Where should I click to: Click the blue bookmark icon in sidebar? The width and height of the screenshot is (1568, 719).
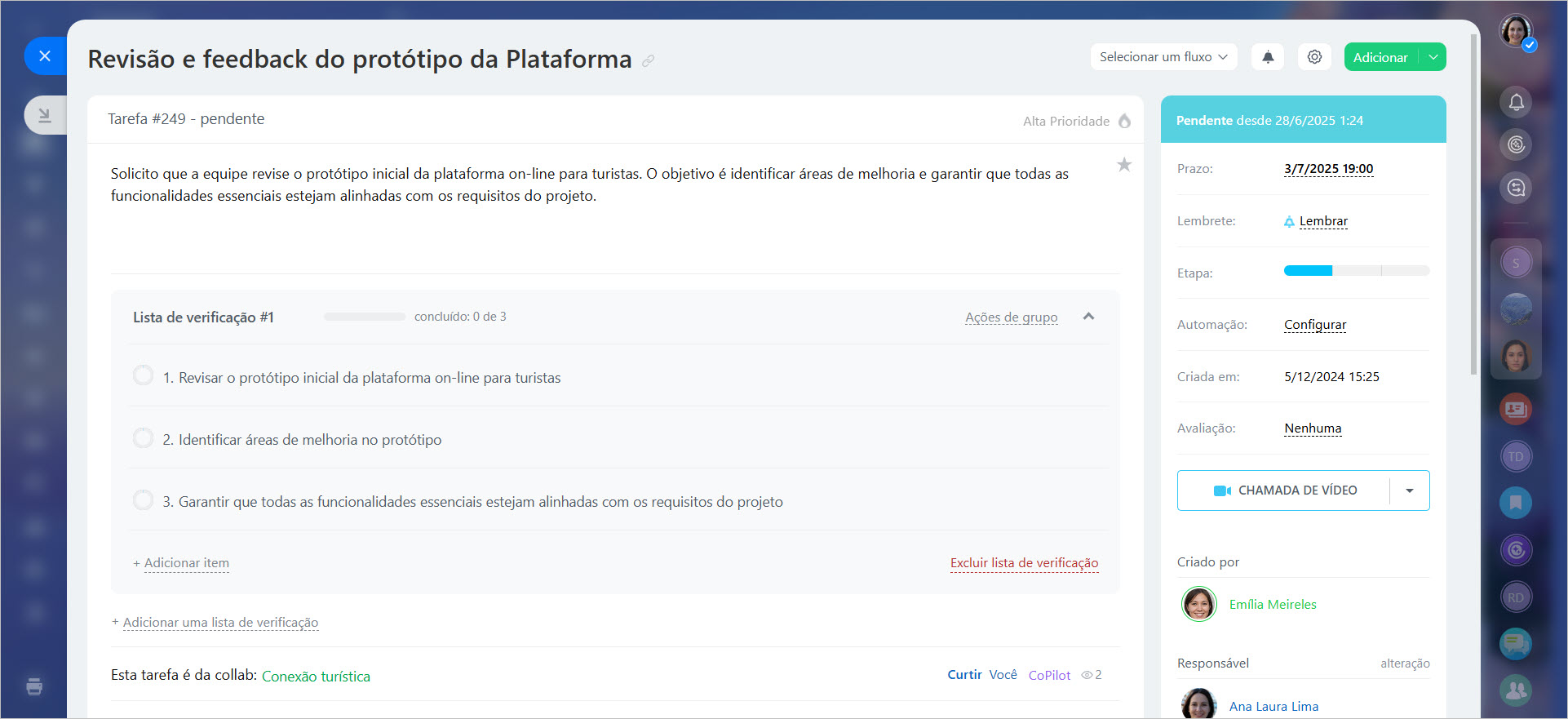click(x=1516, y=503)
